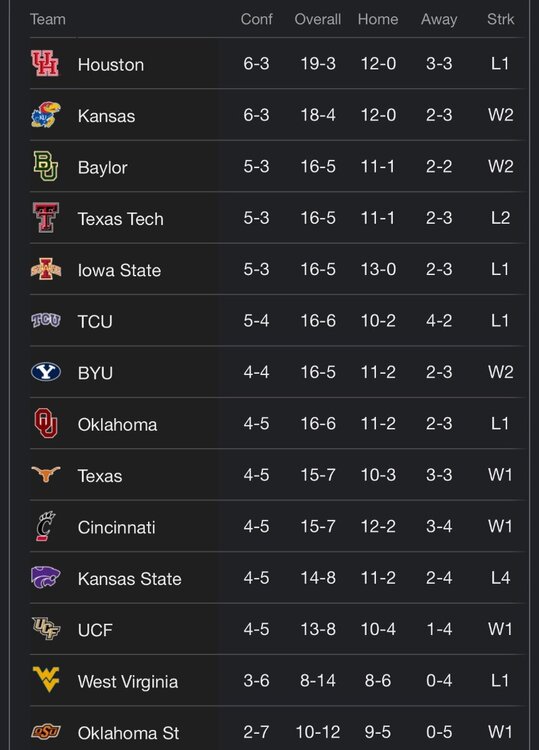Select the Kansas State Wildcat logo
This screenshot has height=750, width=539.
tap(46, 577)
